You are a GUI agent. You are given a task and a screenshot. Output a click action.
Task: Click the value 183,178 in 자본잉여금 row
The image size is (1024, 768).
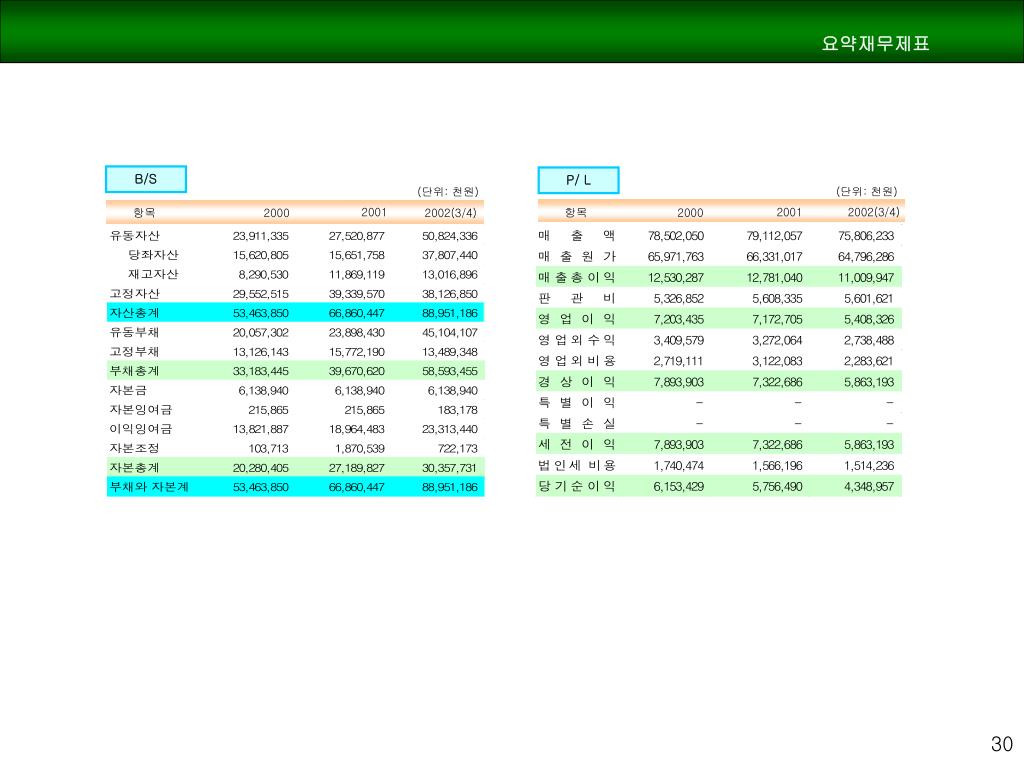point(457,409)
